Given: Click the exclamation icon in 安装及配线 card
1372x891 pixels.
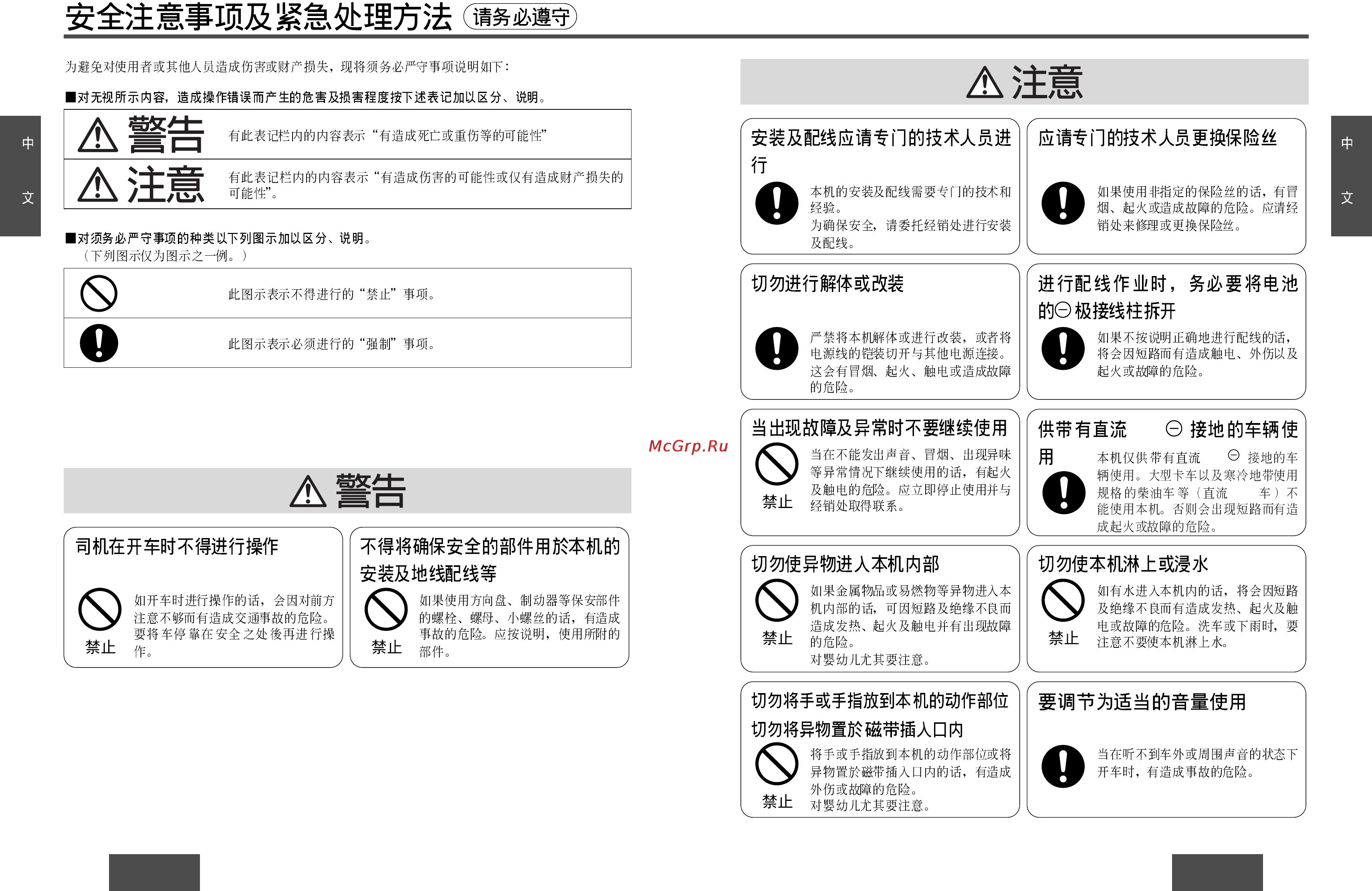Looking at the screenshot, I should (x=777, y=203).
